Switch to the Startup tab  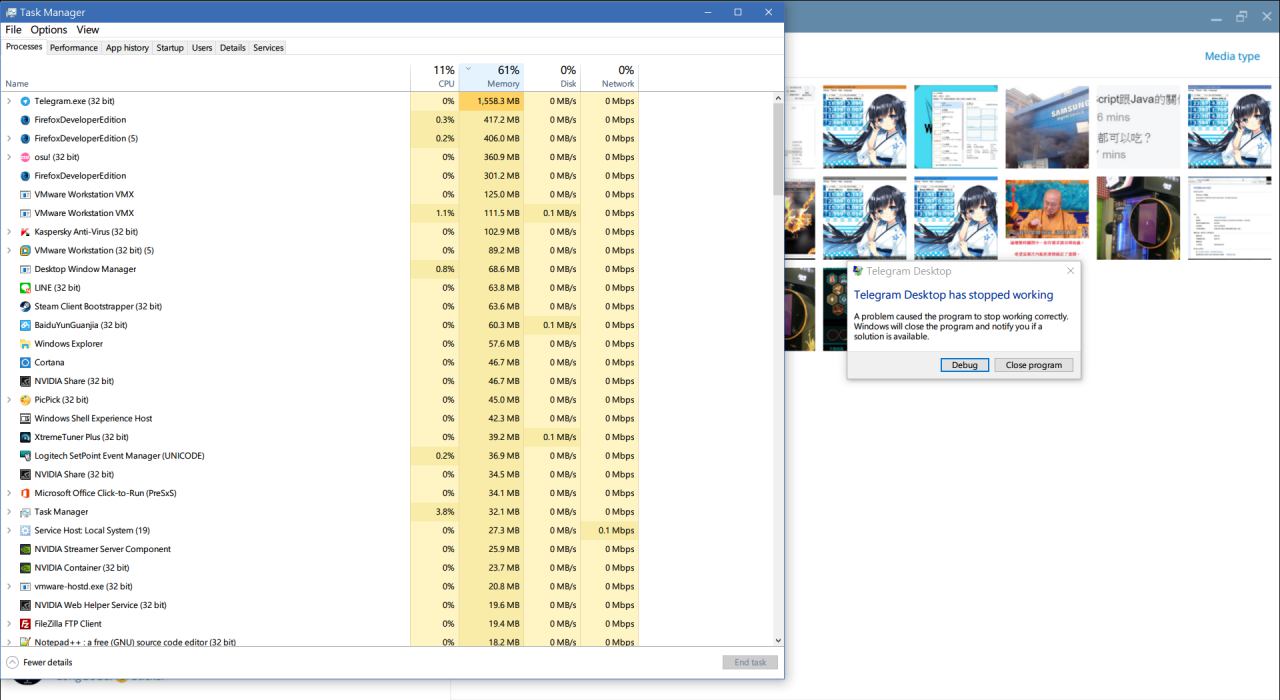[170, 48]
